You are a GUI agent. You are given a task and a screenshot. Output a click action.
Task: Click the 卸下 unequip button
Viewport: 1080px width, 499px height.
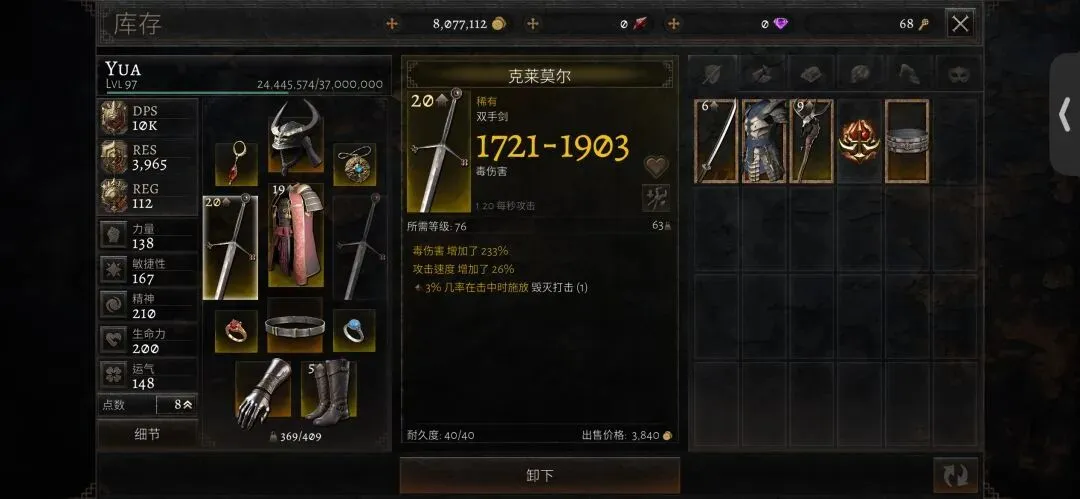point(539,476)
